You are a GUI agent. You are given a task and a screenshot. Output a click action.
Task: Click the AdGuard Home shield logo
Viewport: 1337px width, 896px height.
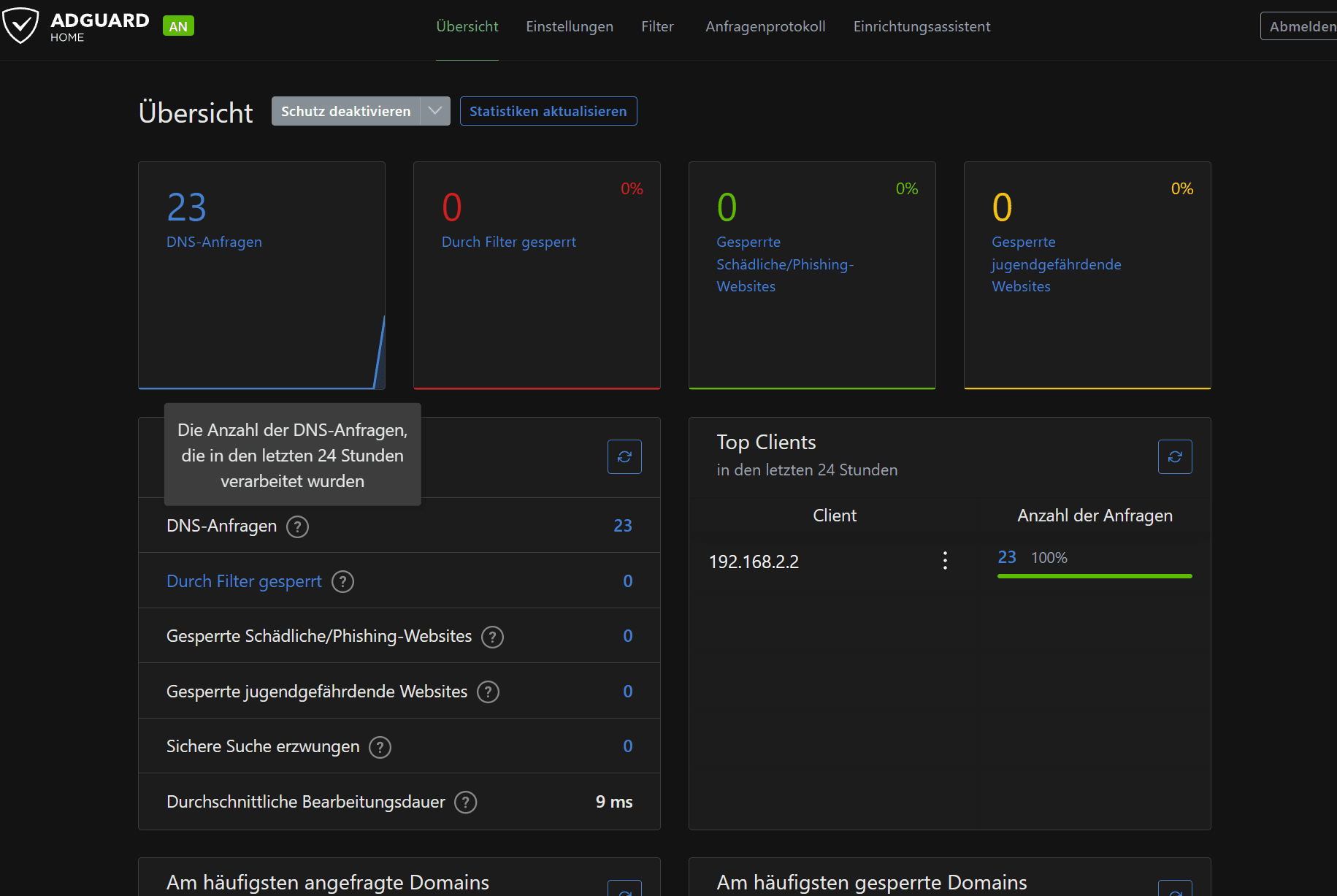pyautogui.click(x=20, y=26)
